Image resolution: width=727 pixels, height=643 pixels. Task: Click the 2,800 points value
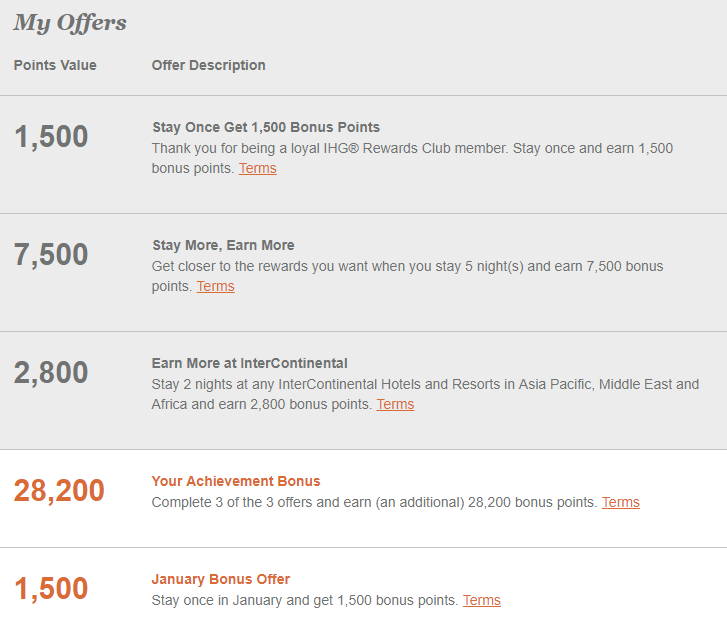click(x=51, y=372)
